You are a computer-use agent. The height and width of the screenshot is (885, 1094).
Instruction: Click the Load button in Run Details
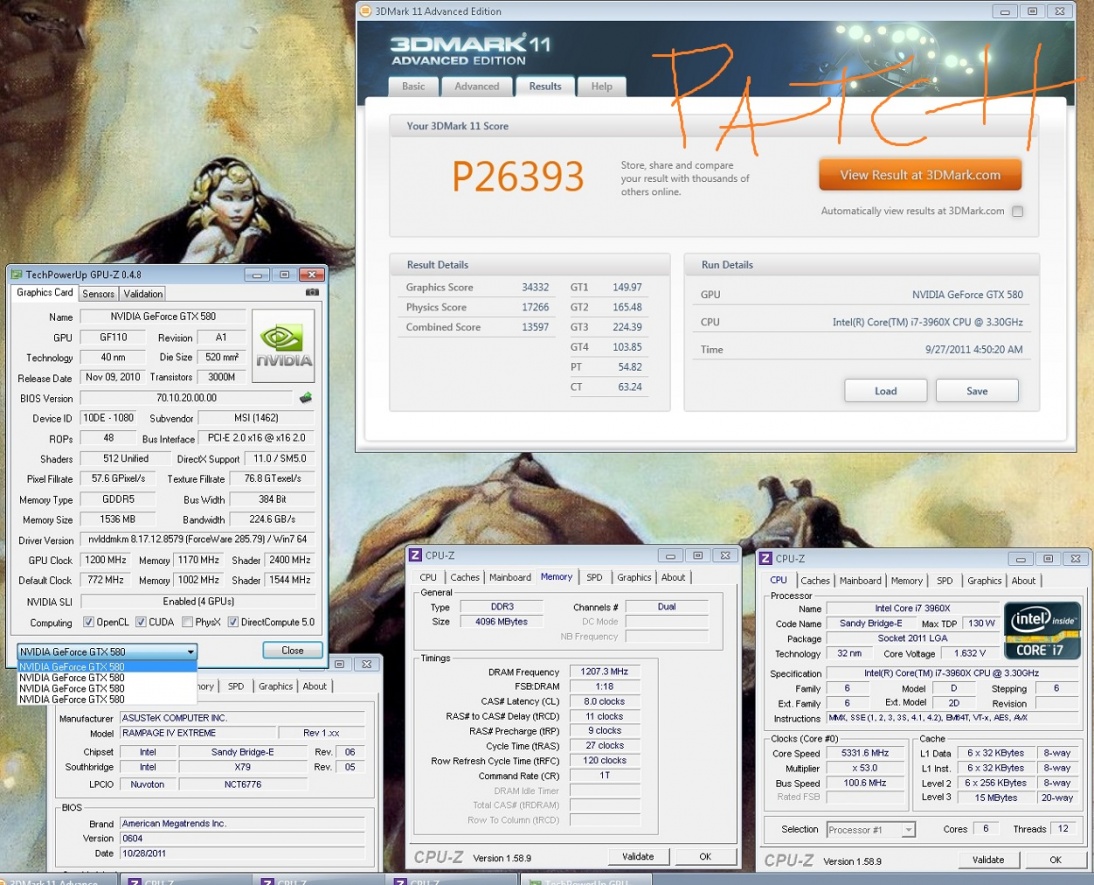tap(885, 391)
